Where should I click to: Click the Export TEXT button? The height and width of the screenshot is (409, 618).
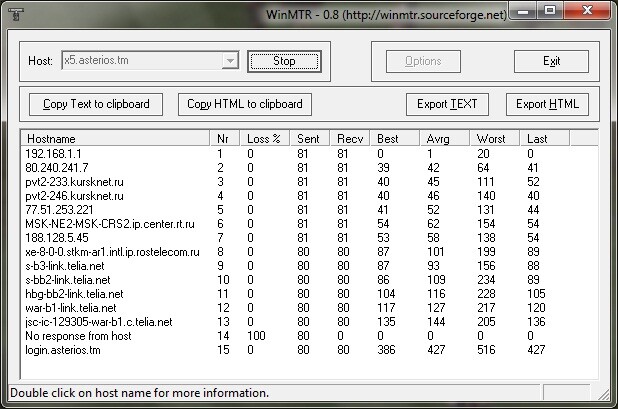click(x=447, y=104)
